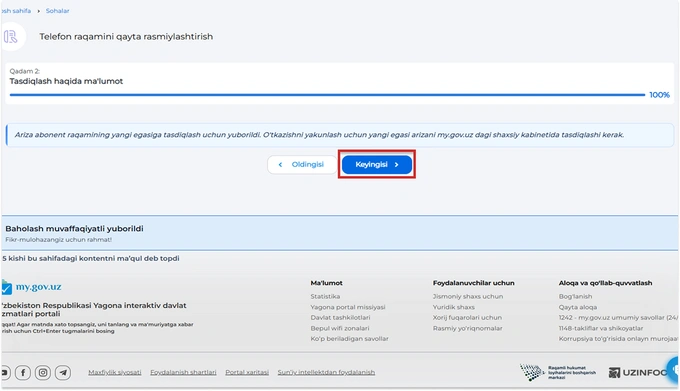Open Bepul wifi zonalari link
The width and height of the screenshot is (680, 391).
(x=340, y=328)
